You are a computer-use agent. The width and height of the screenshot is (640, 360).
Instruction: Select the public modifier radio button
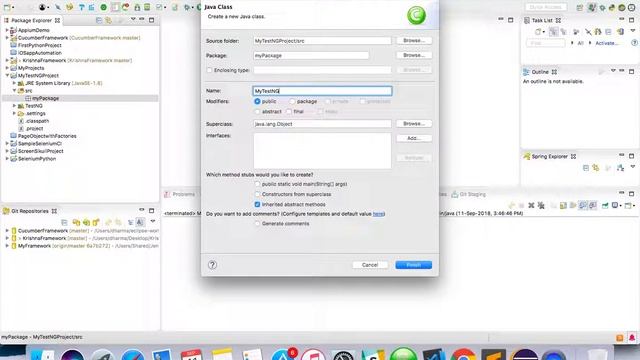tap(257, 101)
